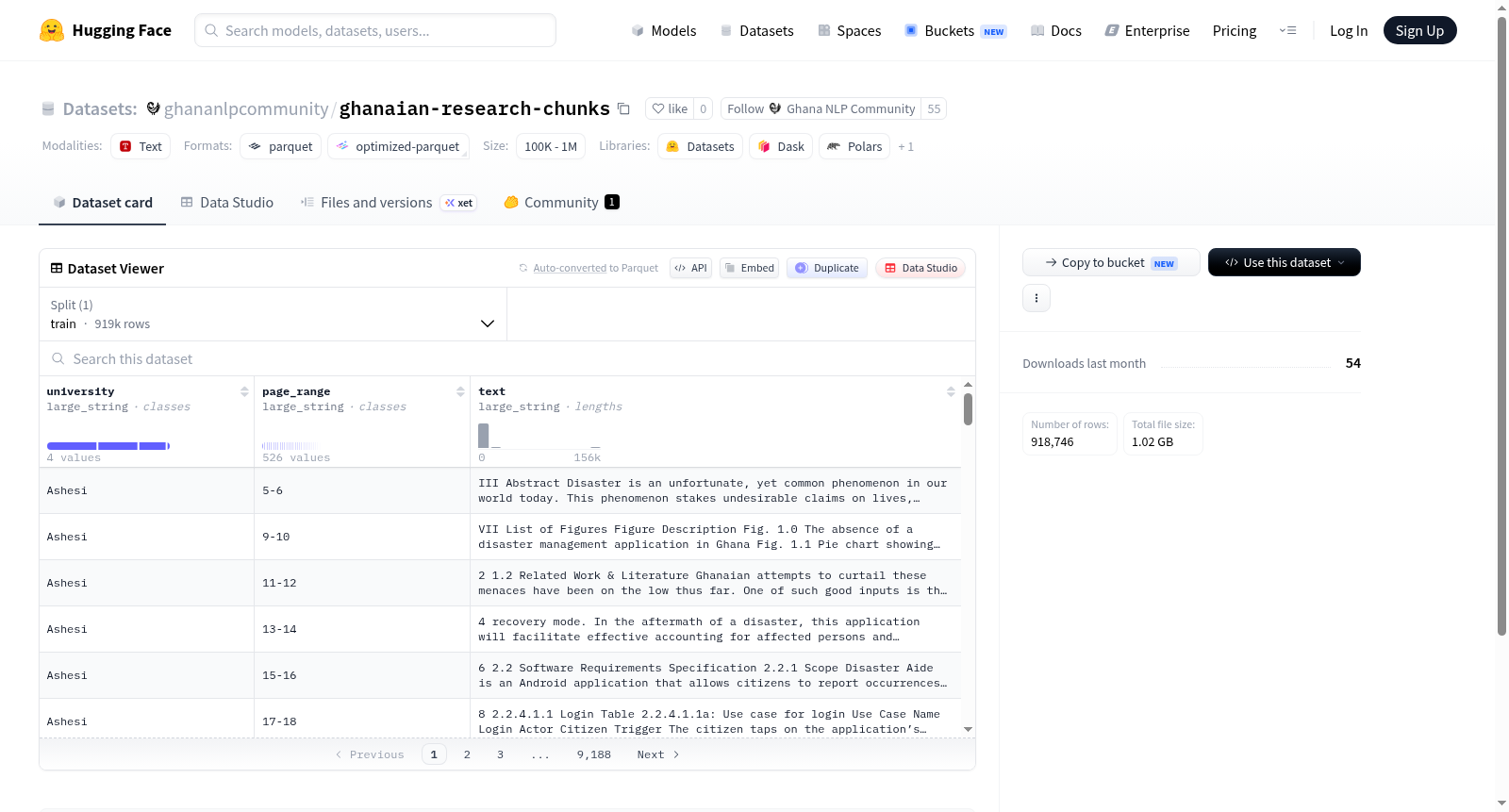Screen dimensions: 1509x812
Task: Select the optimized-parquet format tag
Action: (x=398, y=146)
